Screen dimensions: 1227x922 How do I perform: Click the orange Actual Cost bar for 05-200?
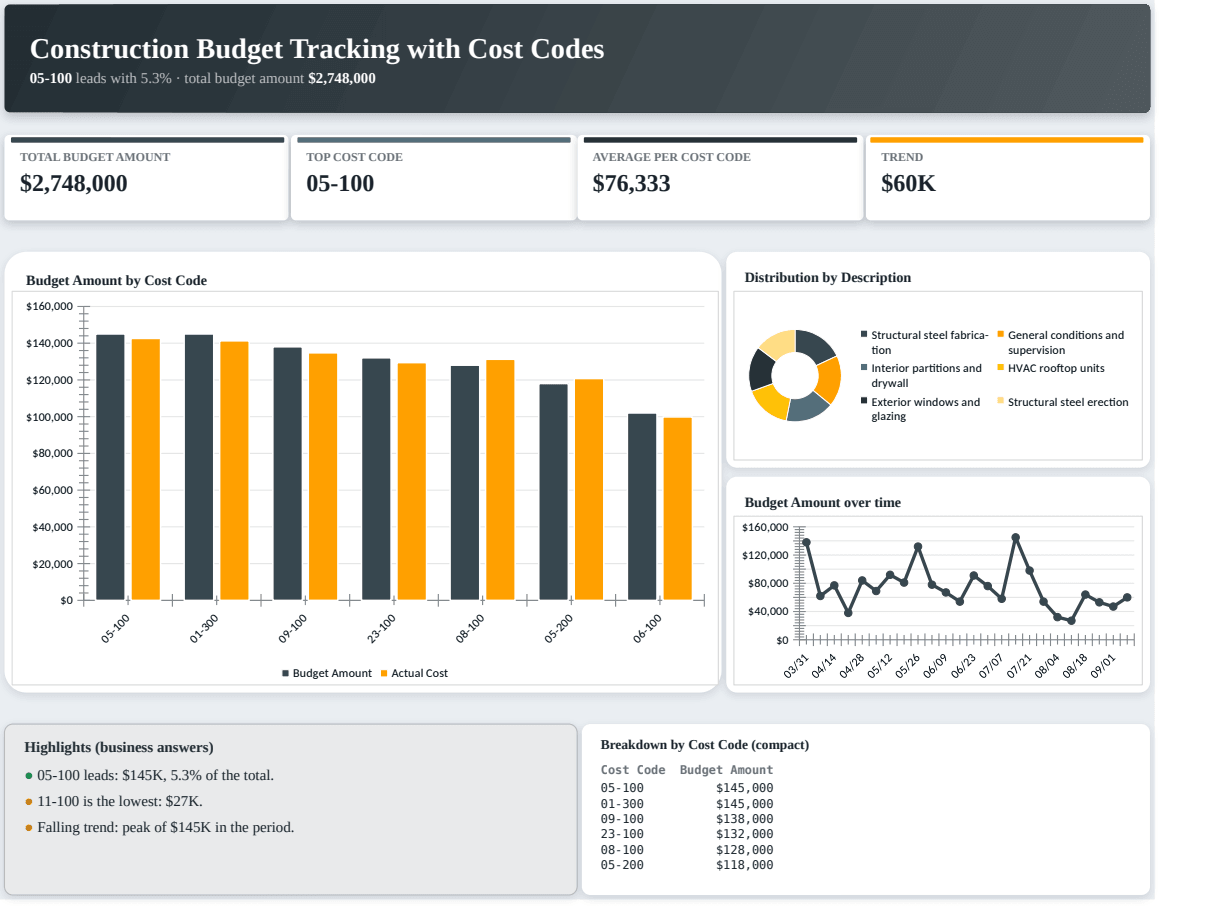[x=589, y=490]
